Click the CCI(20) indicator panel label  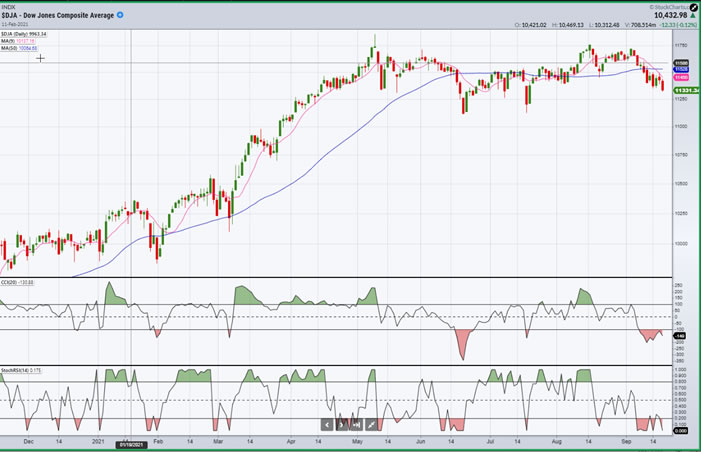20,284
